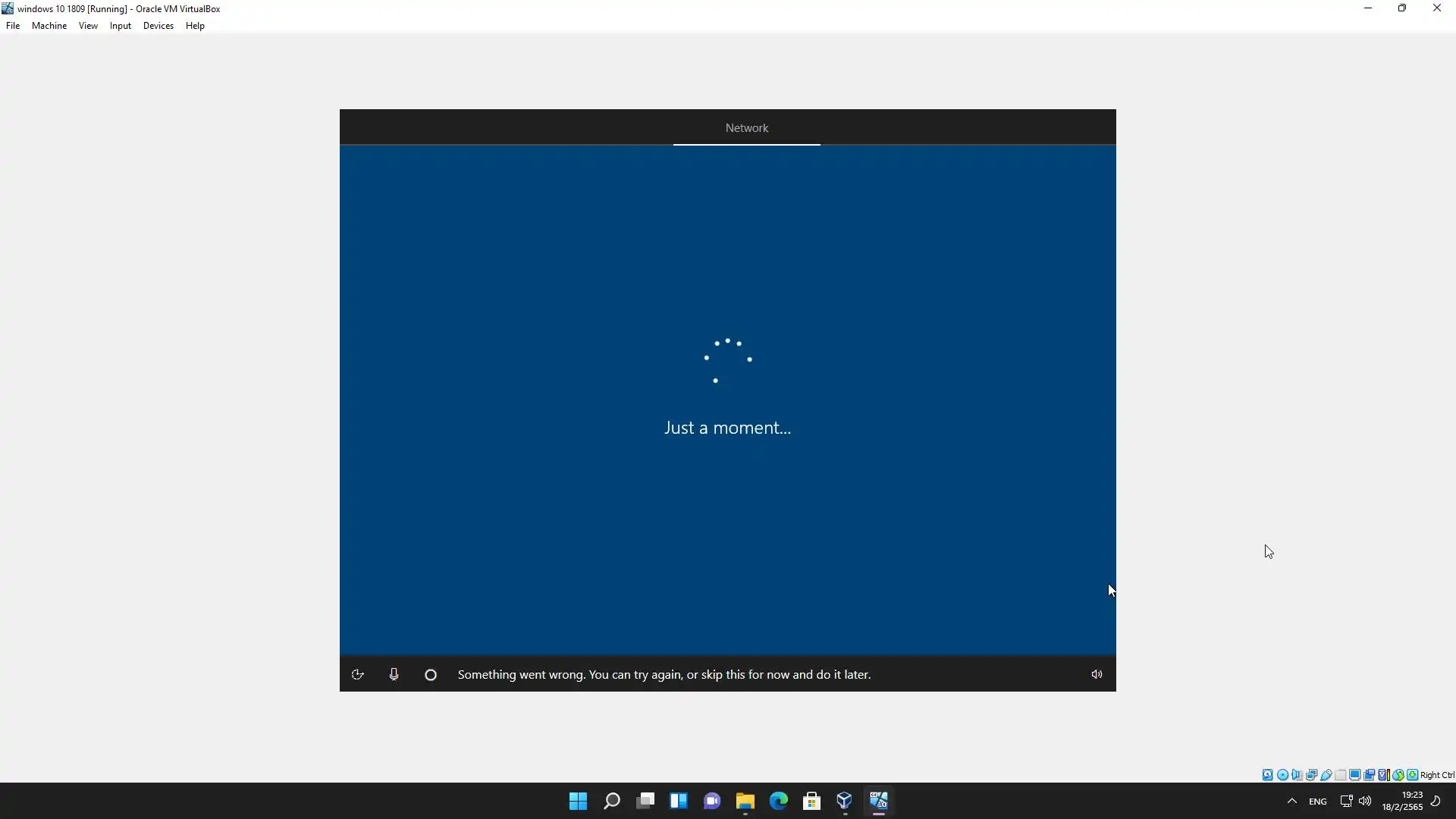Screen dimensions: 1456x819
Task: Open the Machine menu
Action: (x=49, y=26)
